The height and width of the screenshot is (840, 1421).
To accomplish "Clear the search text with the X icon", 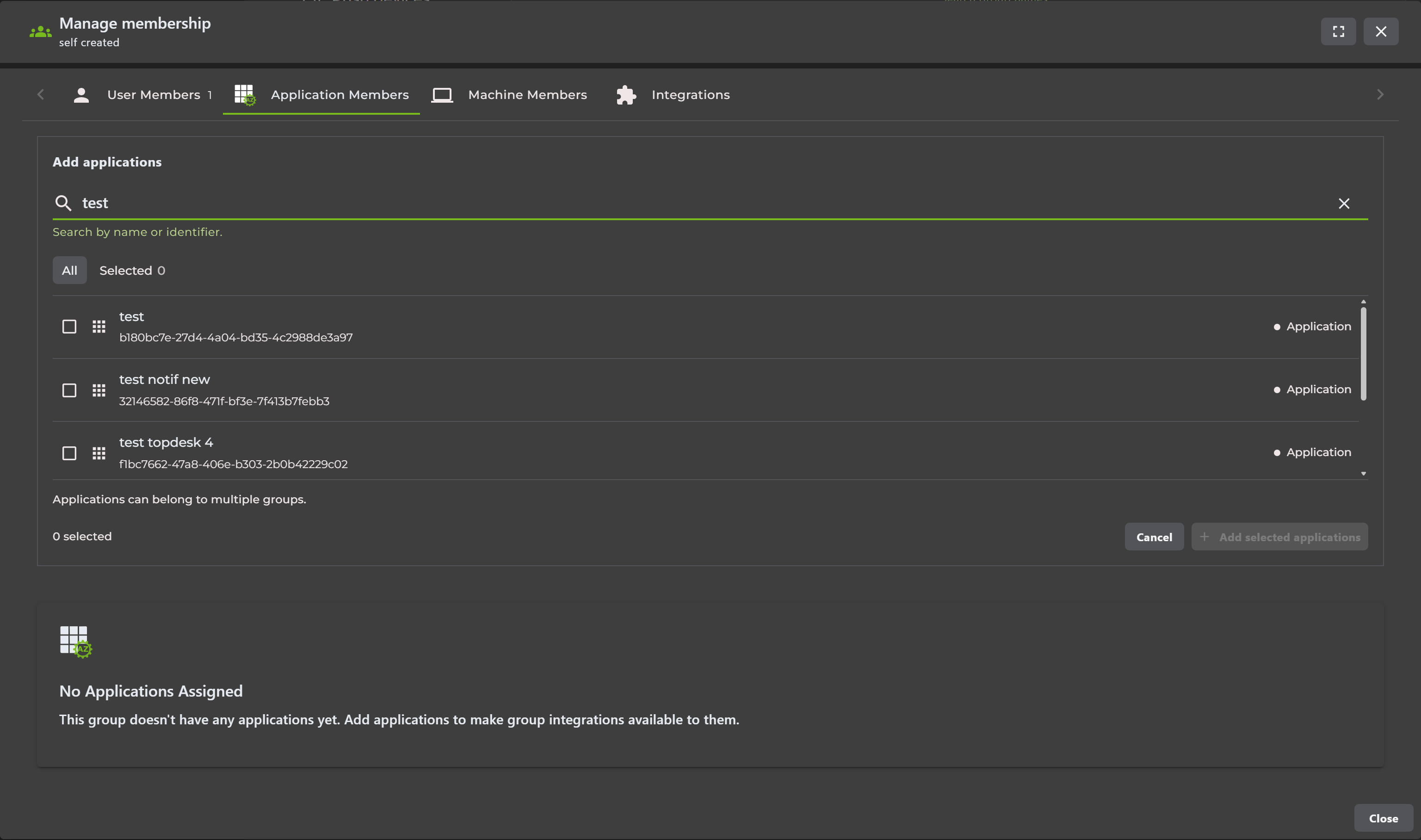I will (x=1343, y=204).
